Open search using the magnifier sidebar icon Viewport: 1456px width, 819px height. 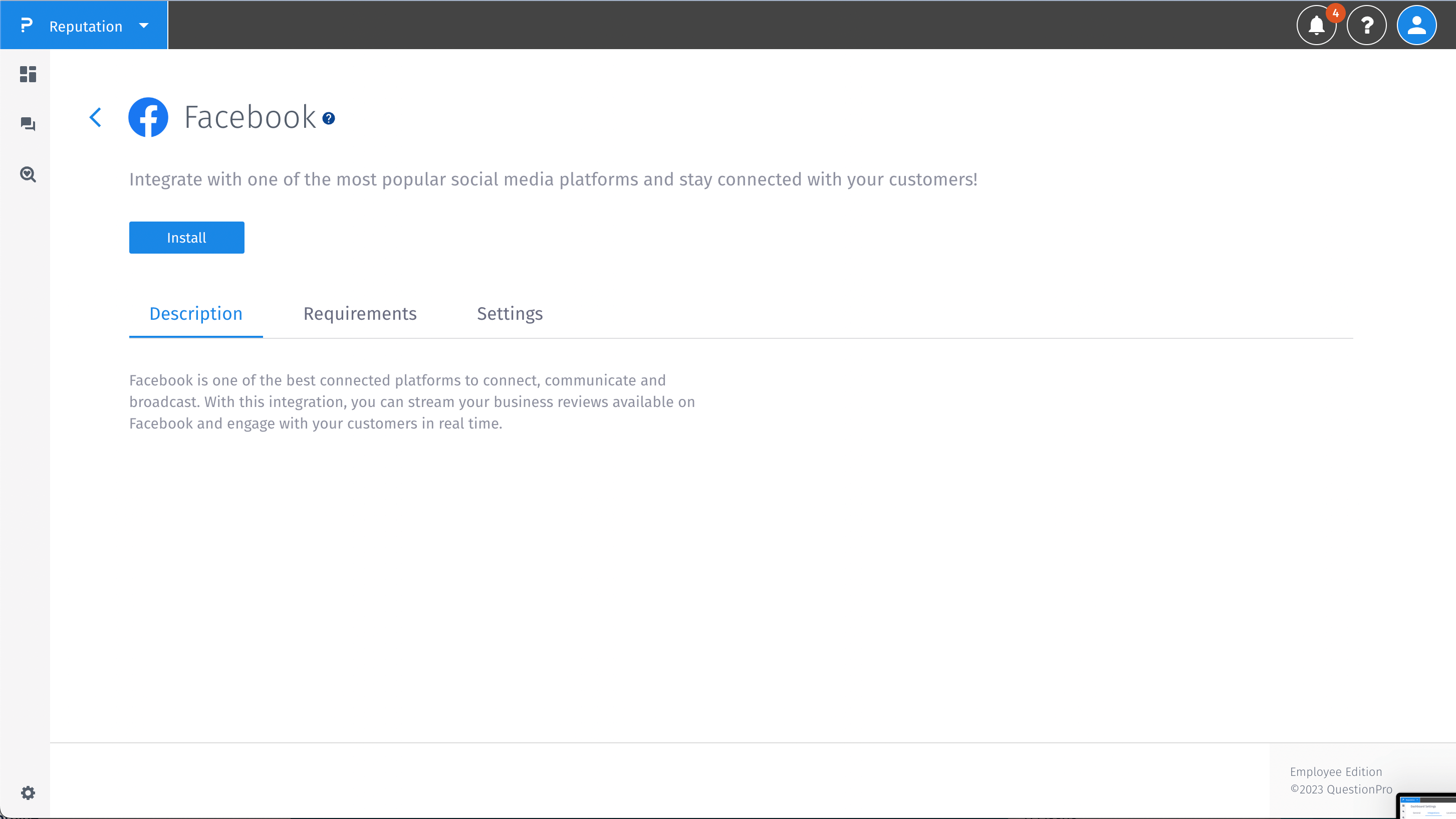(27, 174)
